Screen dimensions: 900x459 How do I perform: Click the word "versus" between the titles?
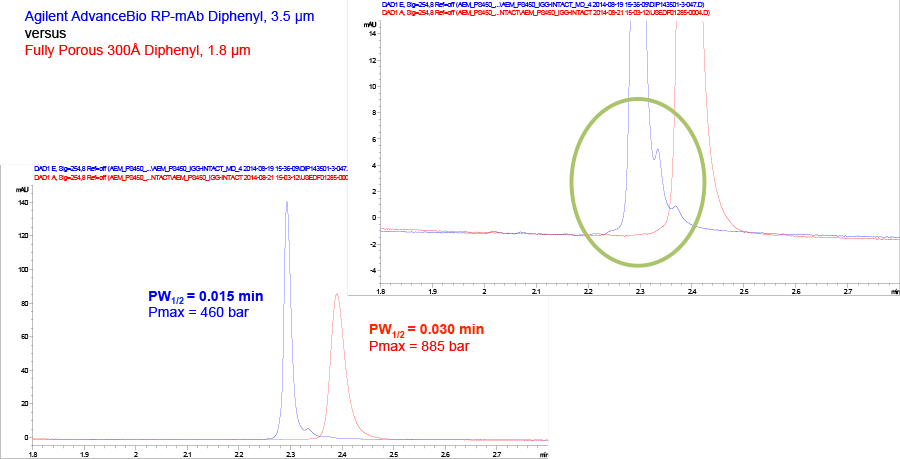[46, 32]
